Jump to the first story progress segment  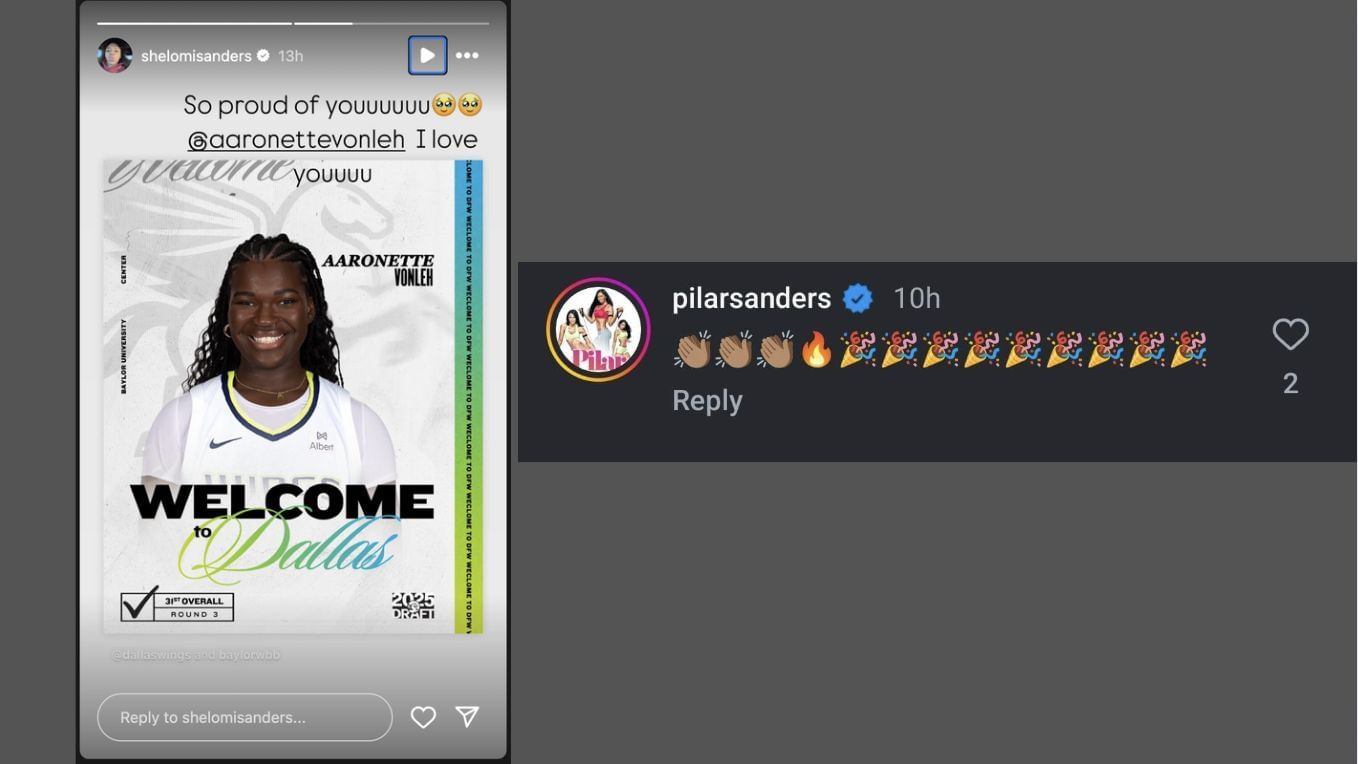point(194,23)
